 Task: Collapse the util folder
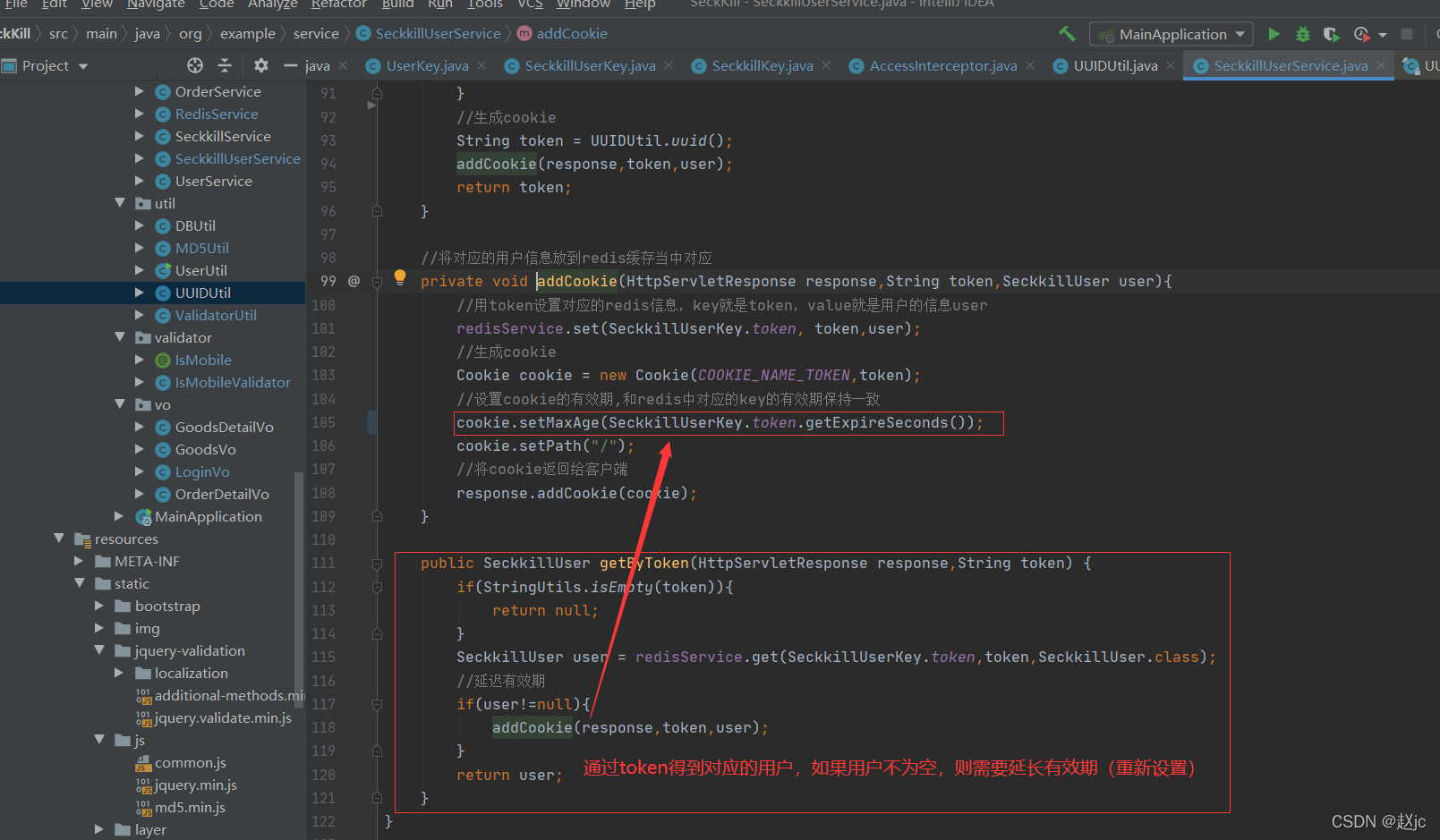pos(120,203)
